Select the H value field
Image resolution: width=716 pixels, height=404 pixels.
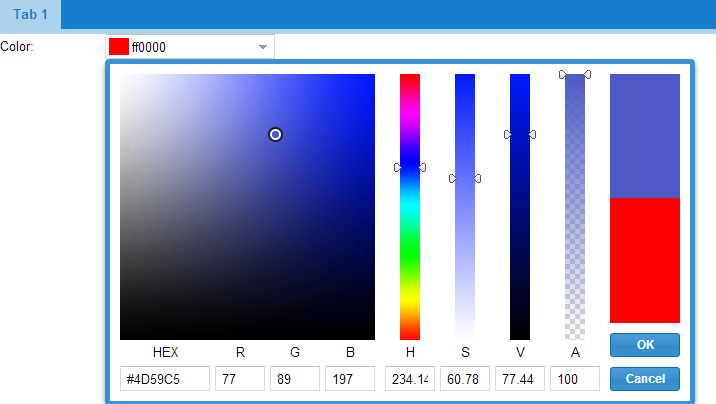coord(410,379)
